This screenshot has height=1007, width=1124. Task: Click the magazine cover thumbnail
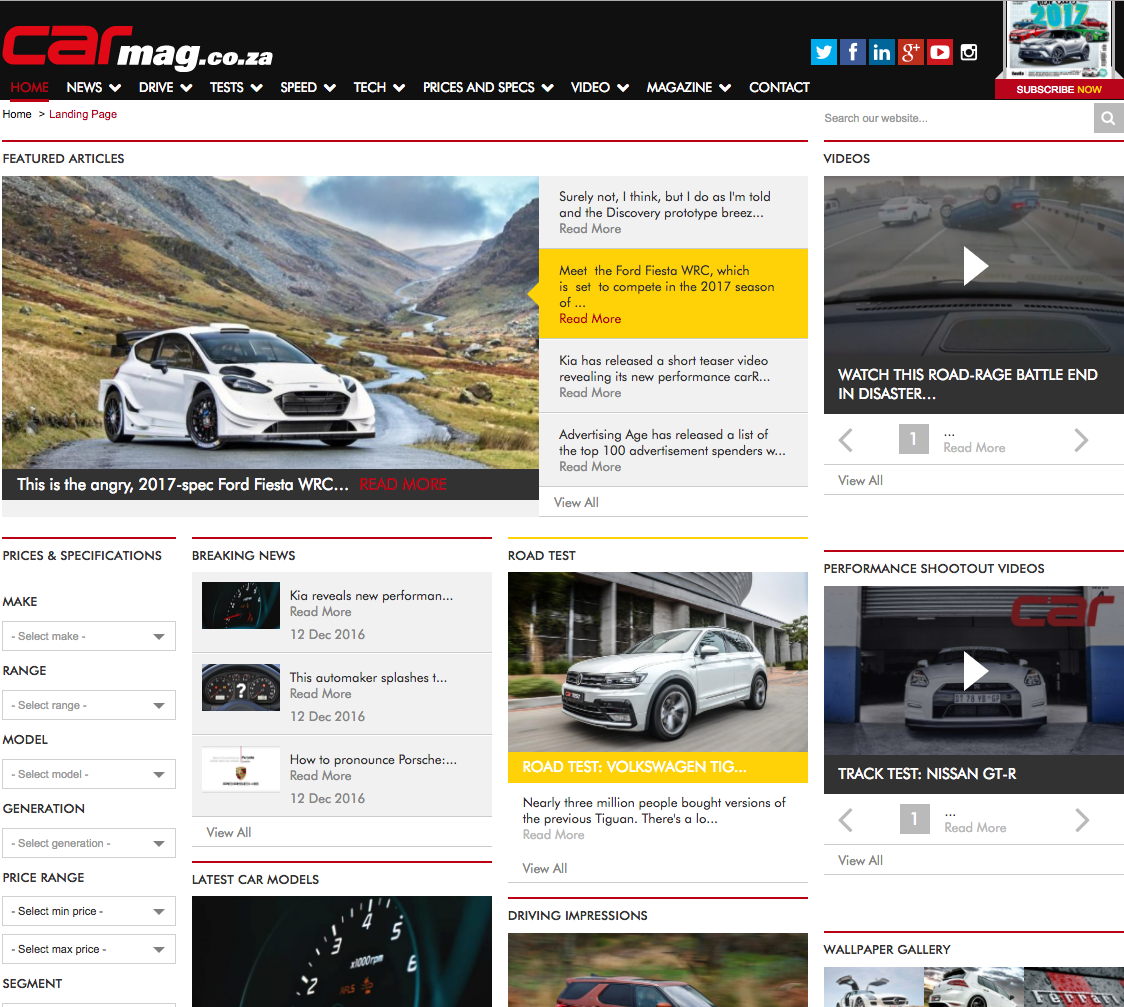(1059, 39)
